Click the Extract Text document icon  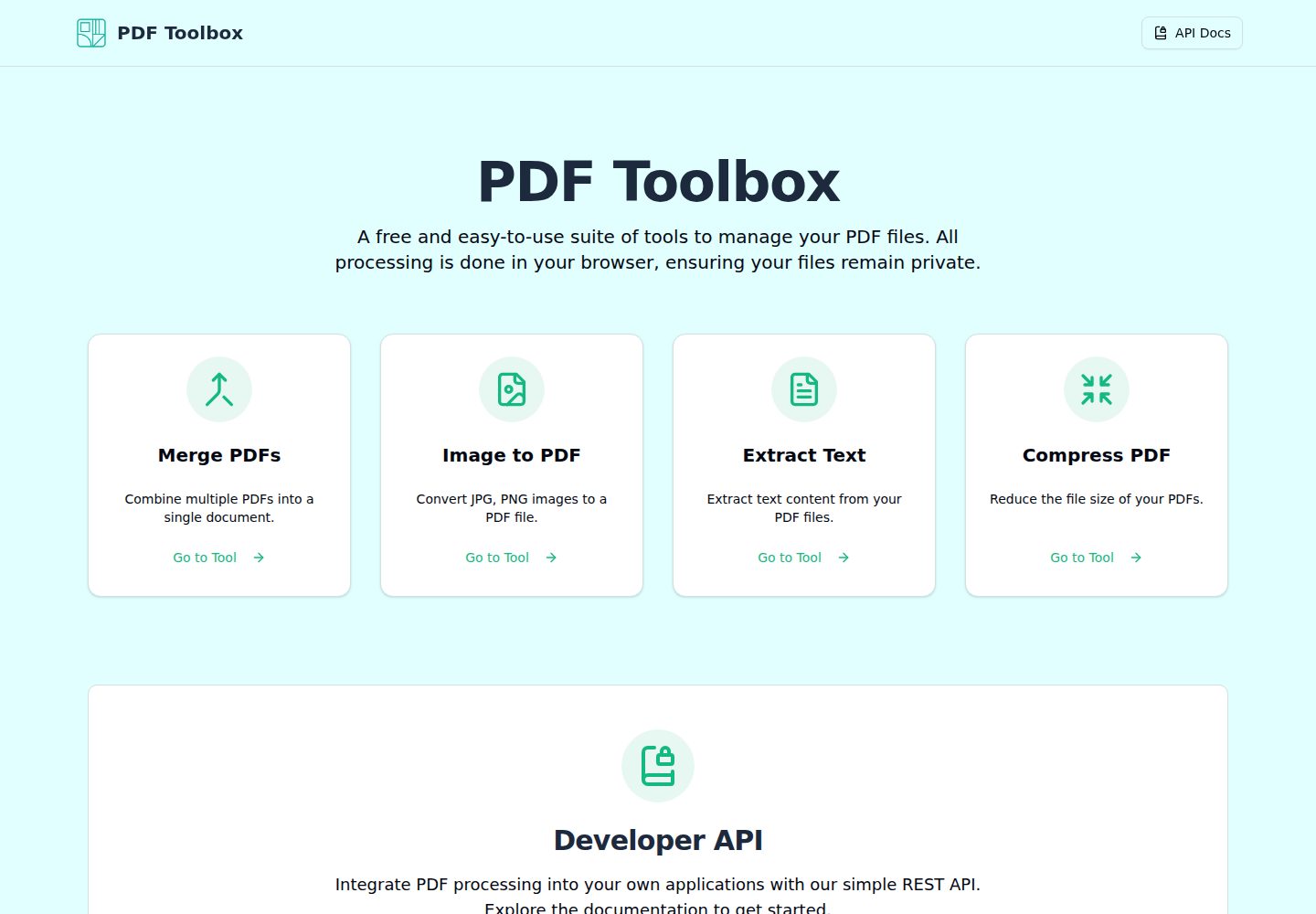[804, 389]
